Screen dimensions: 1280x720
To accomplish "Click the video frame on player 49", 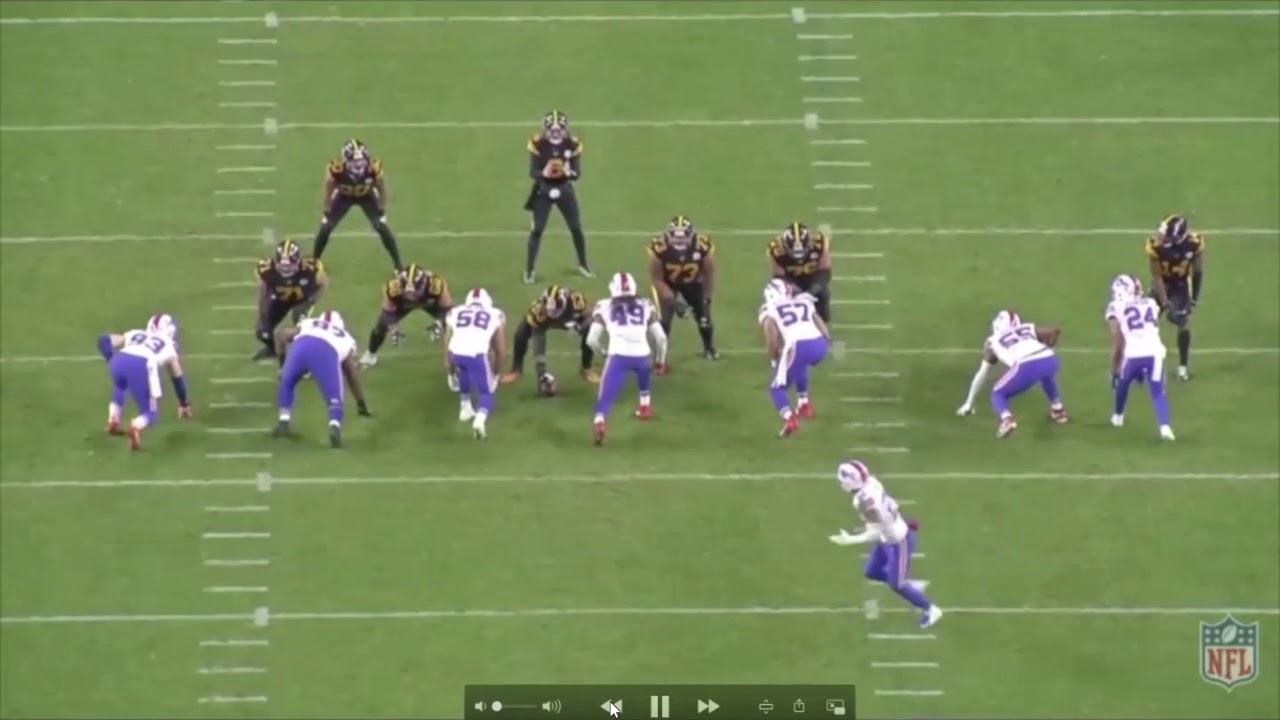I will [627, 357].
